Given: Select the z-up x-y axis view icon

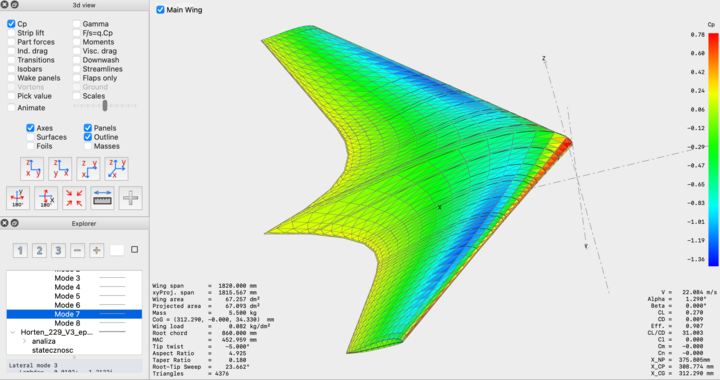Looking at the screenshot, I should click(32, 168).
